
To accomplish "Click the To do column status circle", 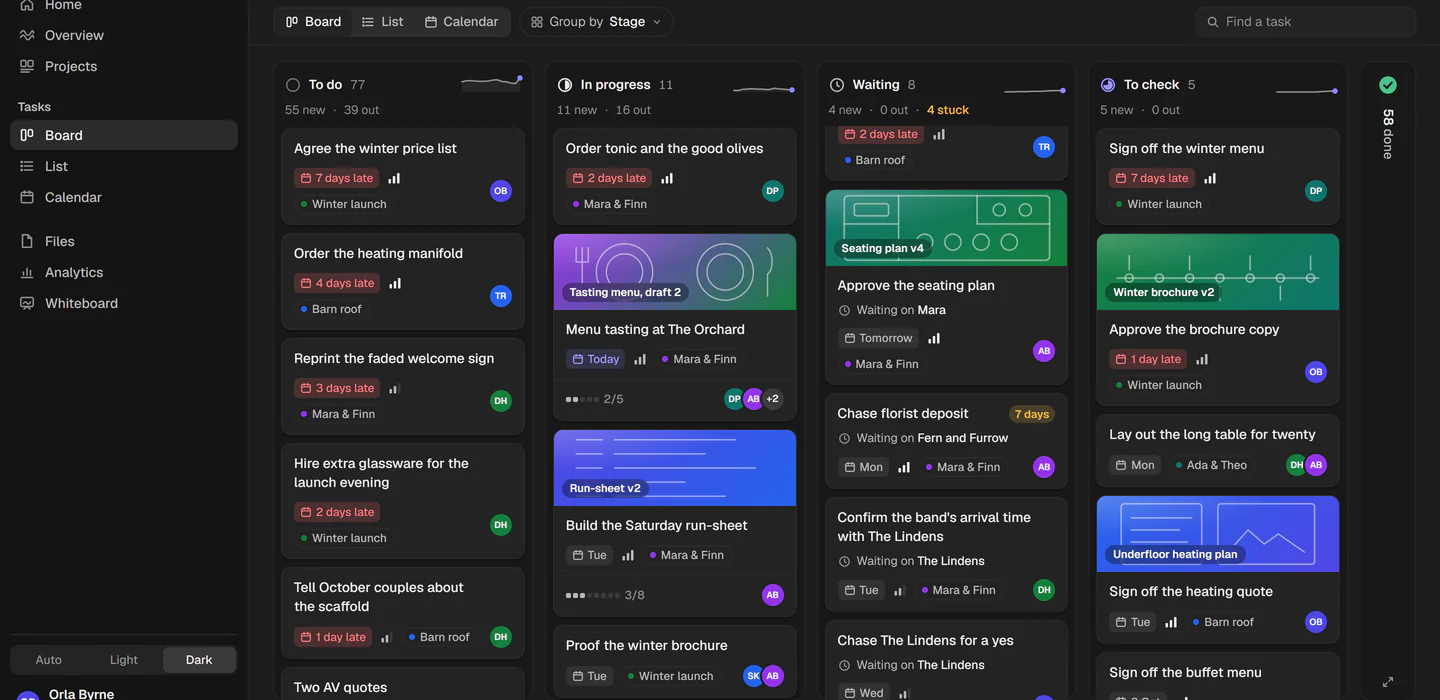I will (293, 85).
